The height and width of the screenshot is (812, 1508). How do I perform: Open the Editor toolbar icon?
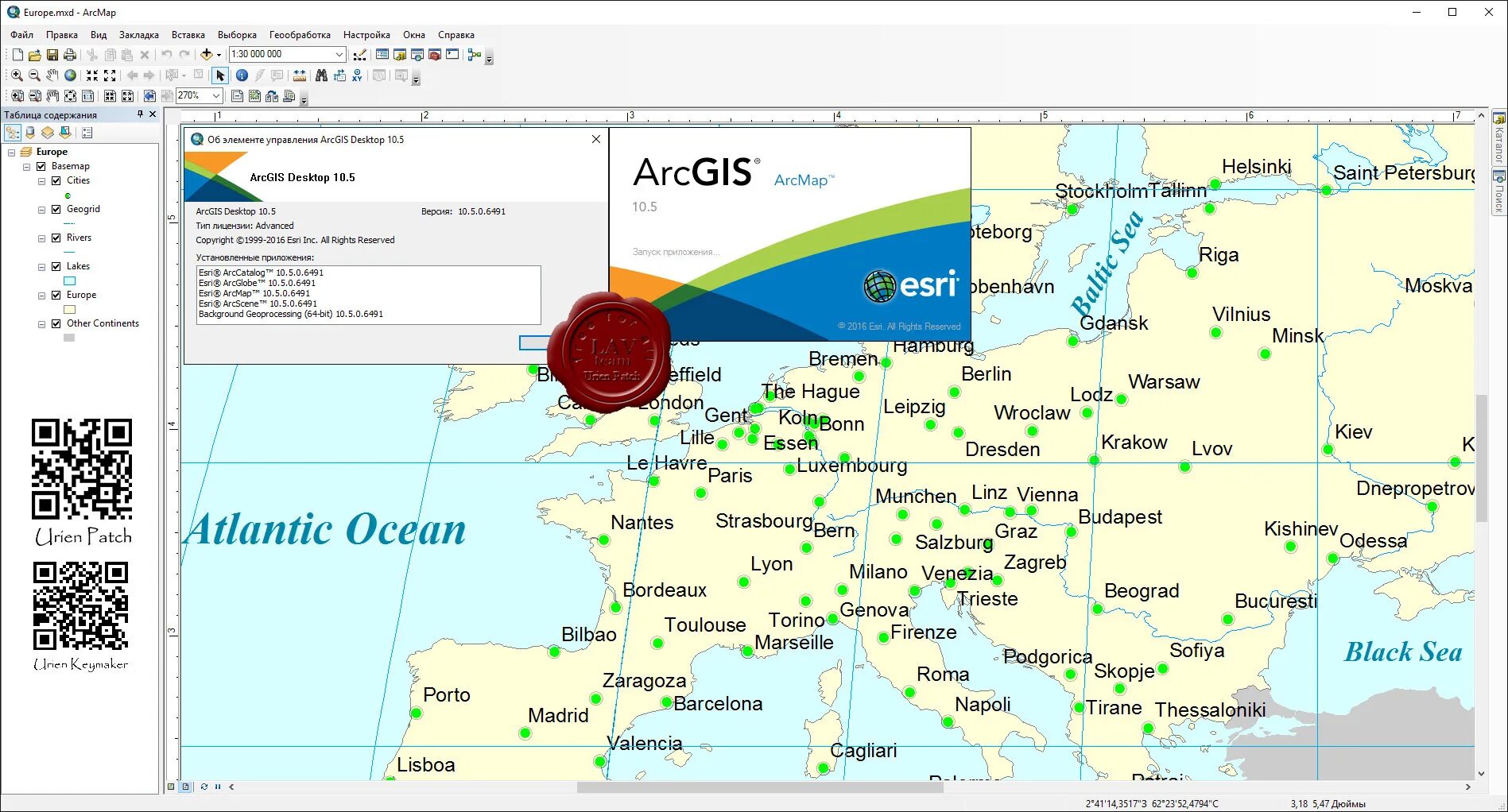point(360,55)
